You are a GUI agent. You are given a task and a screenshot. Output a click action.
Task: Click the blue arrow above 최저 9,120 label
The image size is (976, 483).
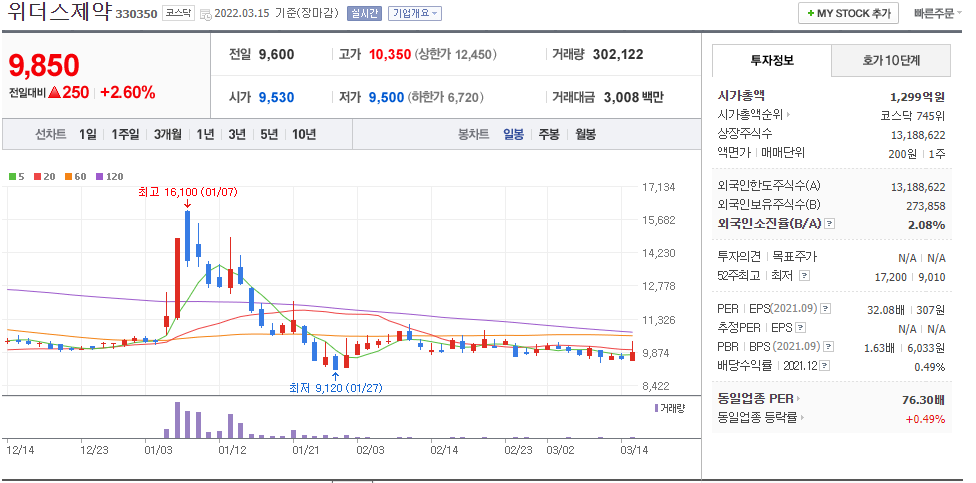(x=336, y=375)
